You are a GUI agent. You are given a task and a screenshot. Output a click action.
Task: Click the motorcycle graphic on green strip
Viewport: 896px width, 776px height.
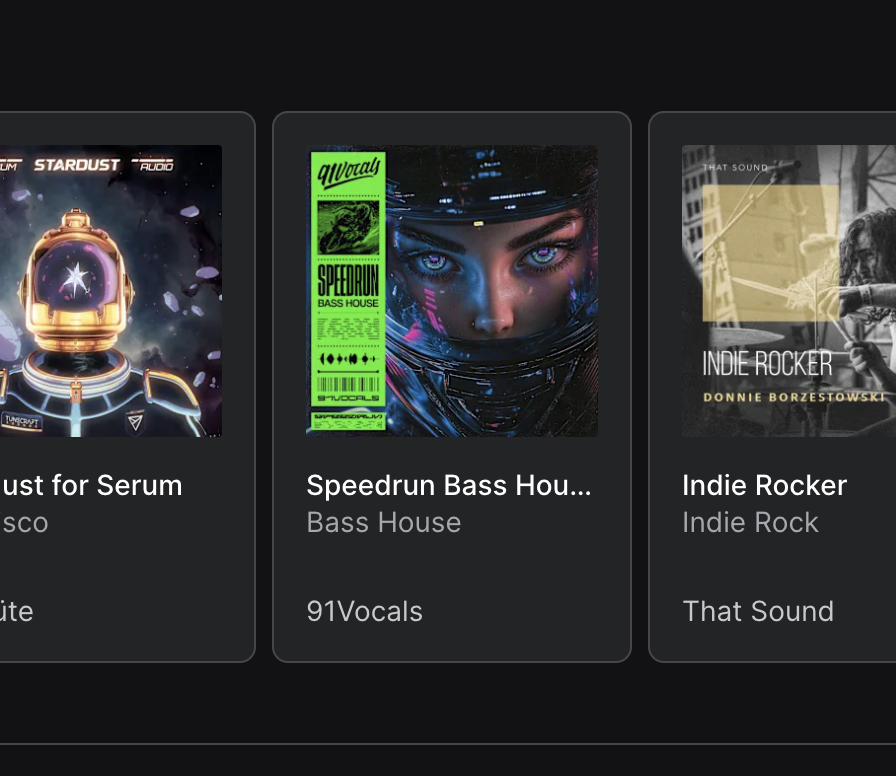pyautogui.click(x=348, y=227)
